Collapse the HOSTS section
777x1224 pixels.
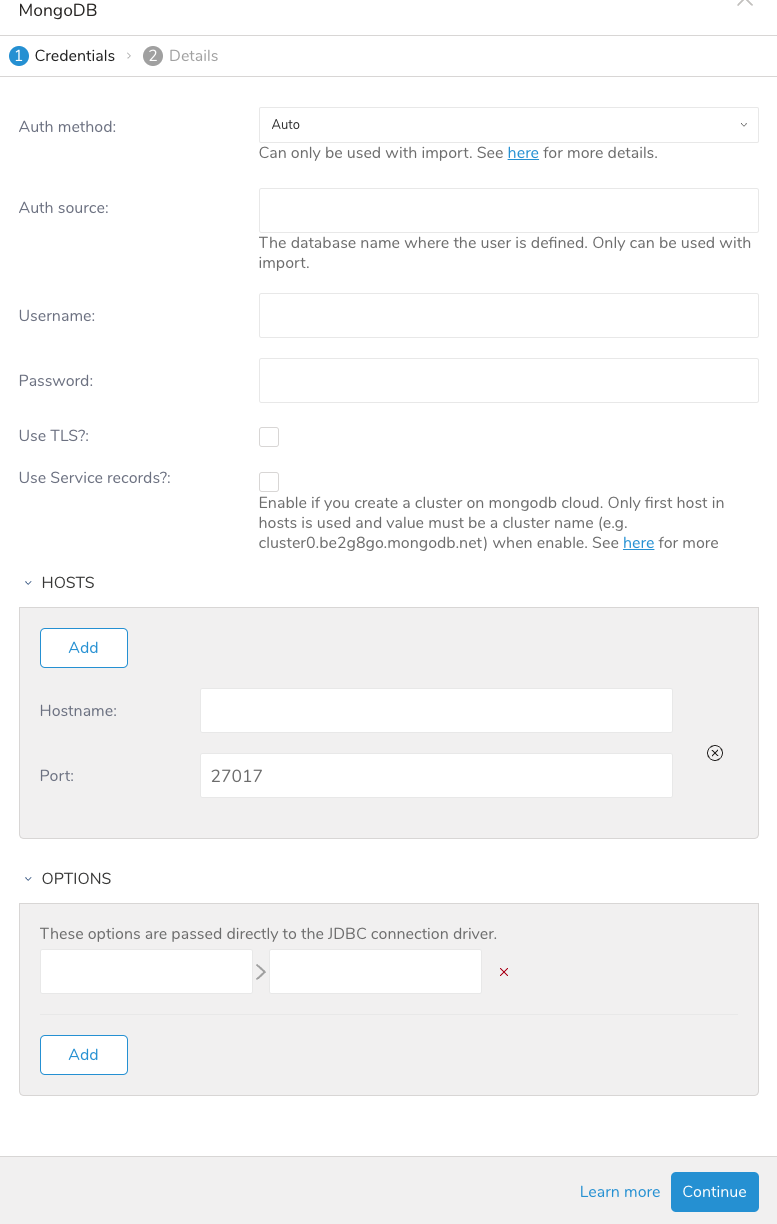(29, 582)
